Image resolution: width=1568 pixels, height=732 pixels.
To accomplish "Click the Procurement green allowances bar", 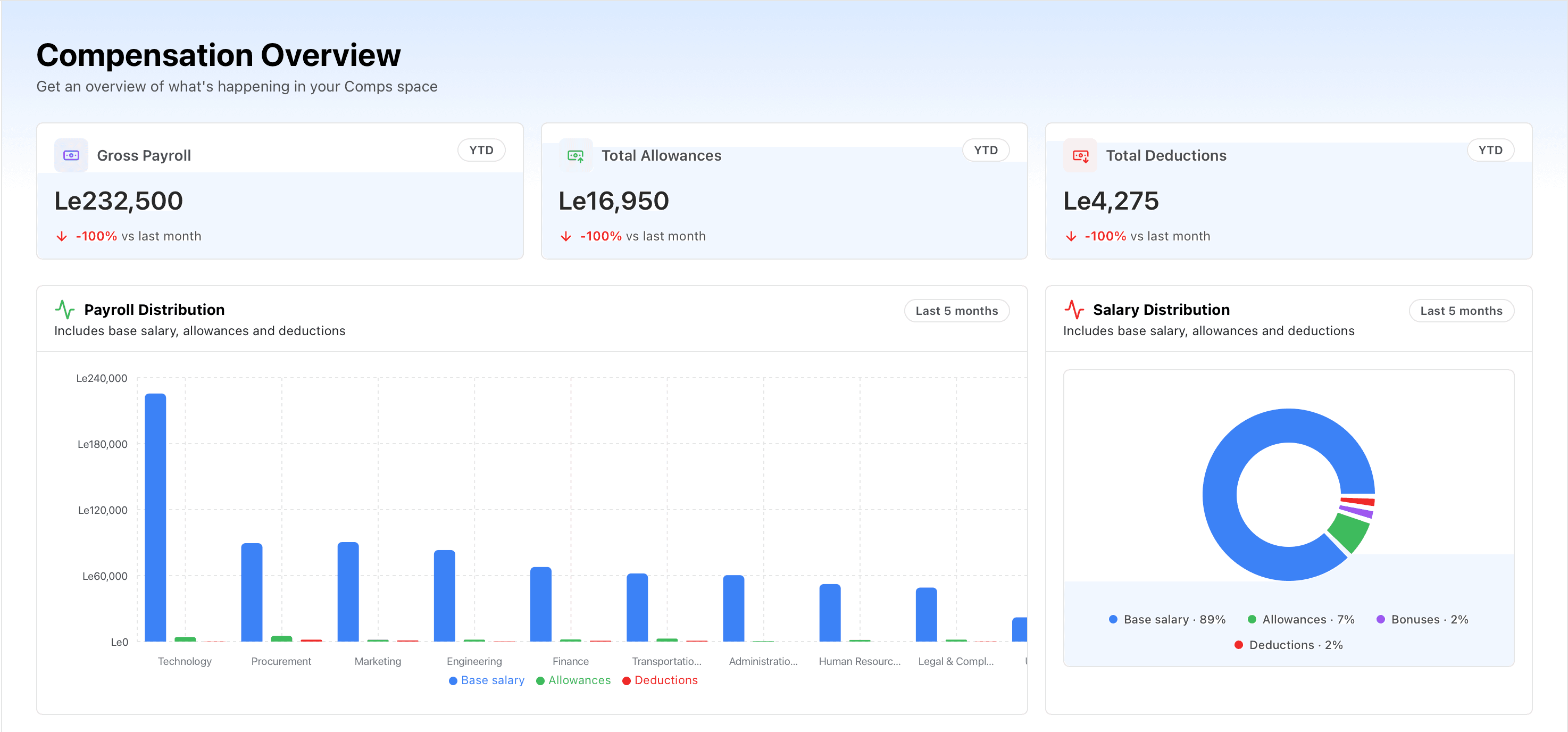I will 281,638.
